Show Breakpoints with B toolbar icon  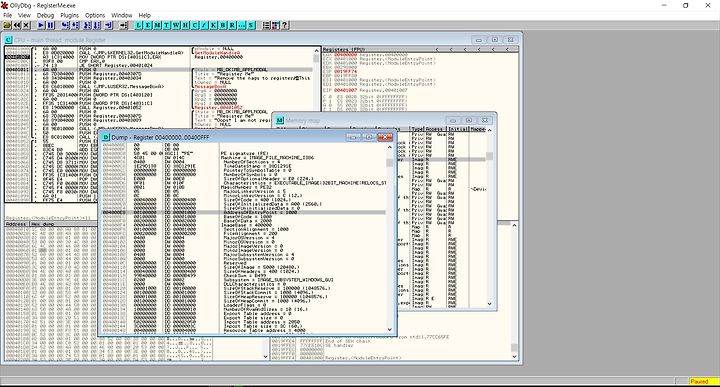click(x=223, y=25)
